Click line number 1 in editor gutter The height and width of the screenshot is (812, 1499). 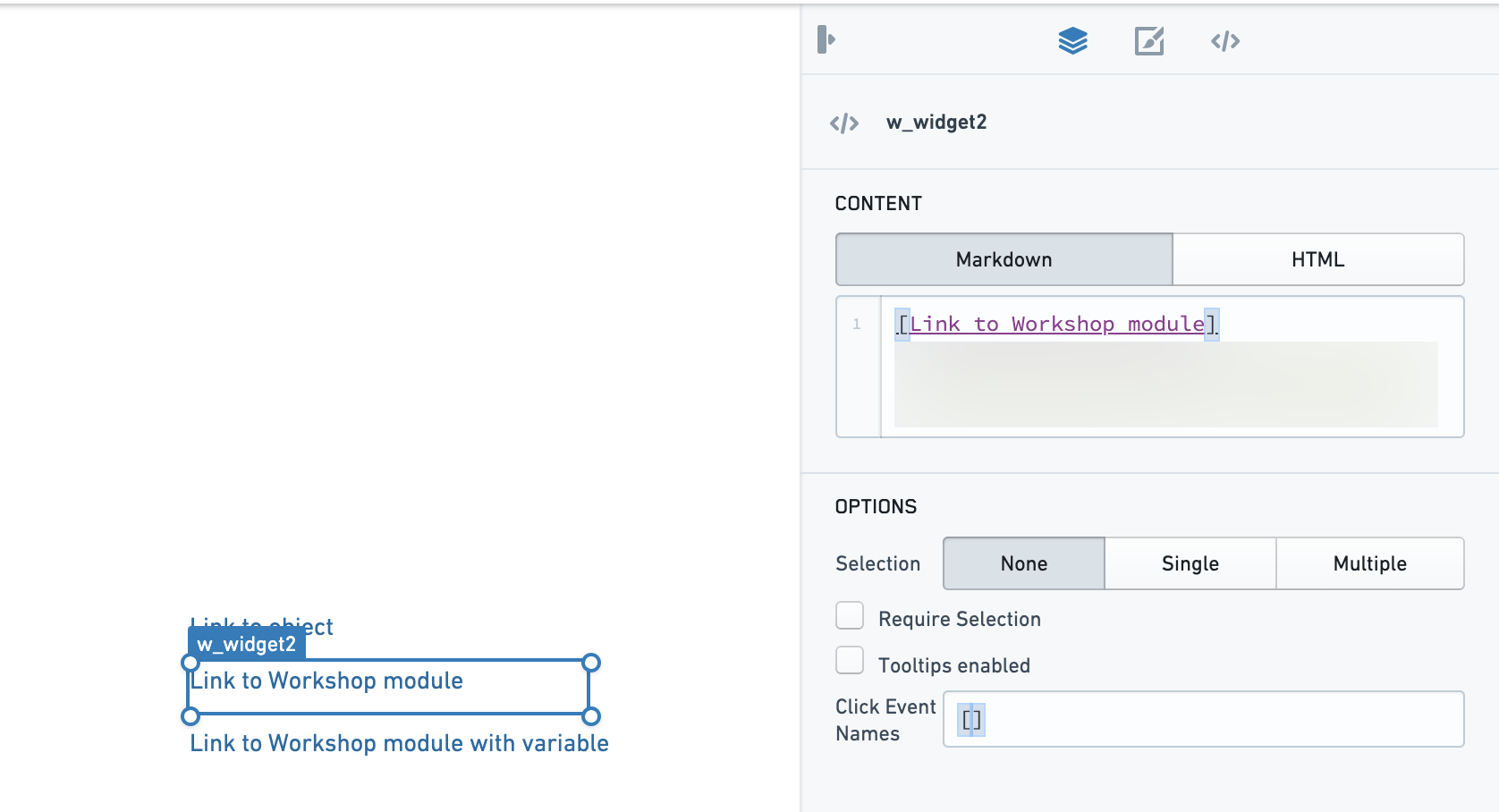tap(857, 324)
